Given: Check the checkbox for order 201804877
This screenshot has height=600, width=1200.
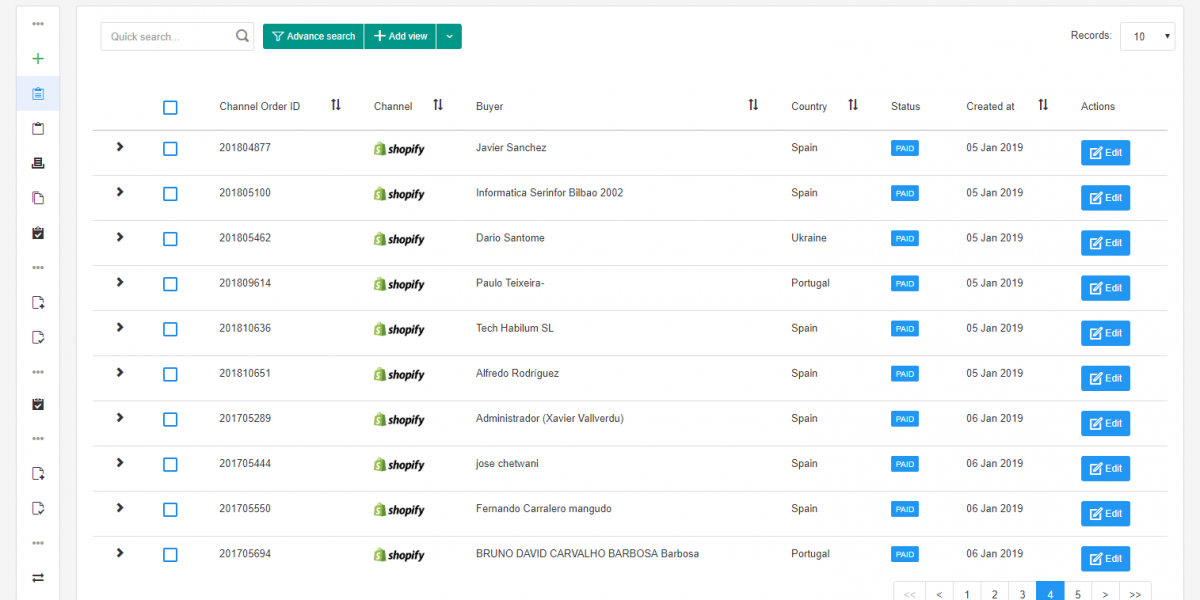Looking at the screenshot, I should 170,147.
